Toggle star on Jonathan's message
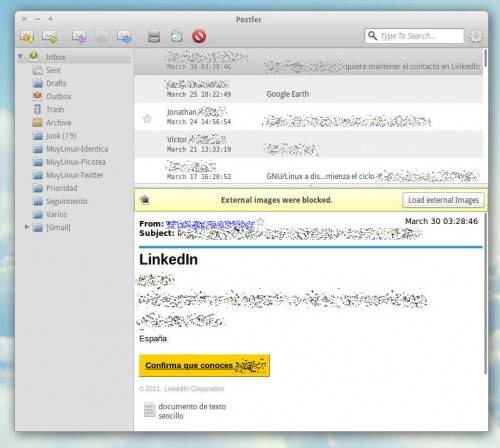This screenshot has width=500, height=448. (x=147, y=118)
